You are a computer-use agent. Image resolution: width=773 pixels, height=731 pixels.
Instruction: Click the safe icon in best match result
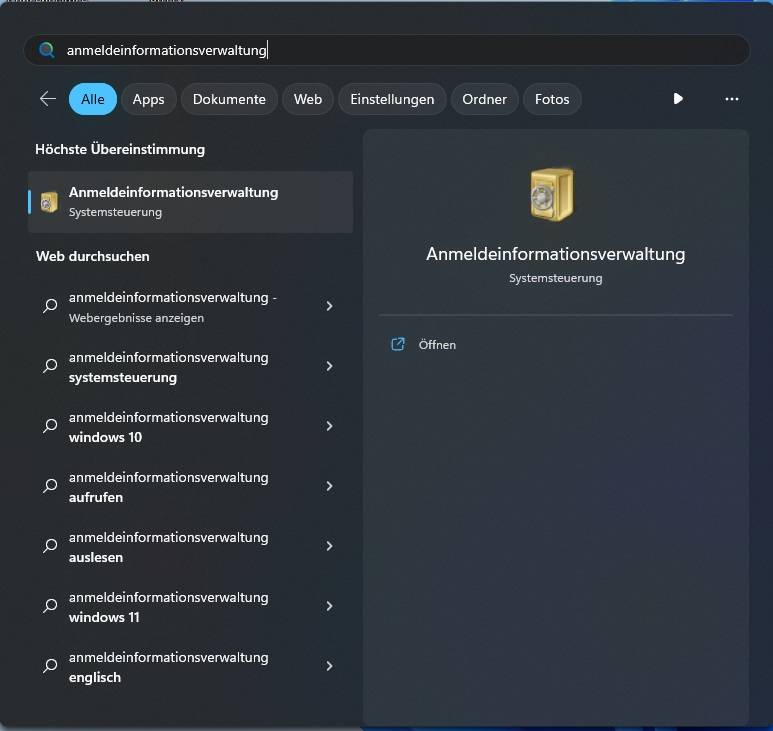pos(49,202)
